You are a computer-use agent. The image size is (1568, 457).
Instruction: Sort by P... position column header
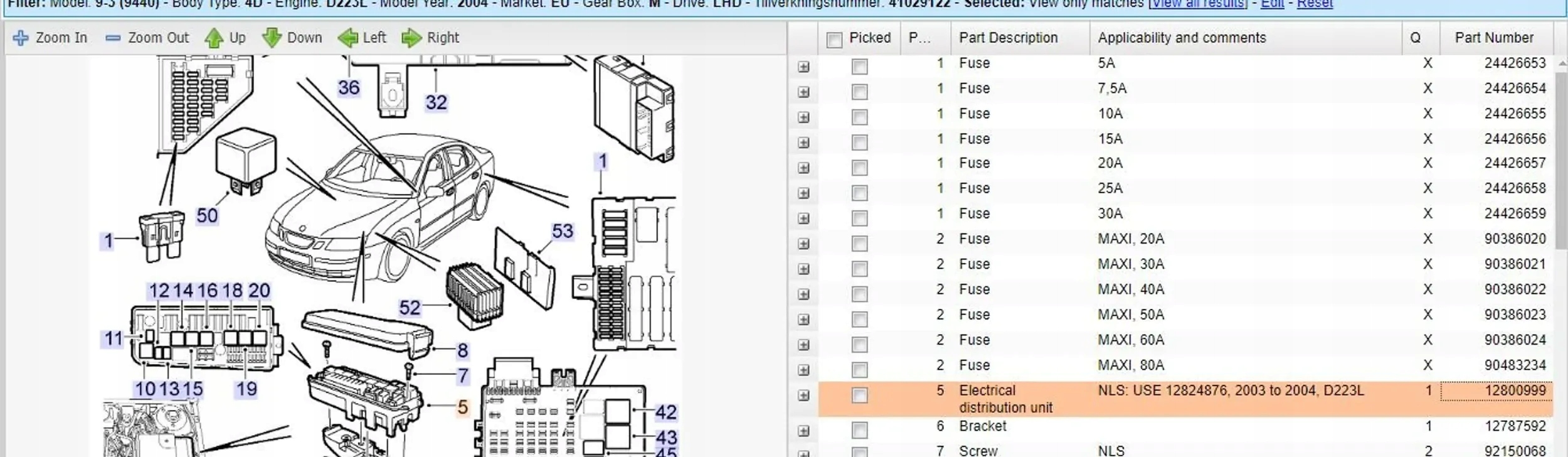coord(926,38)
